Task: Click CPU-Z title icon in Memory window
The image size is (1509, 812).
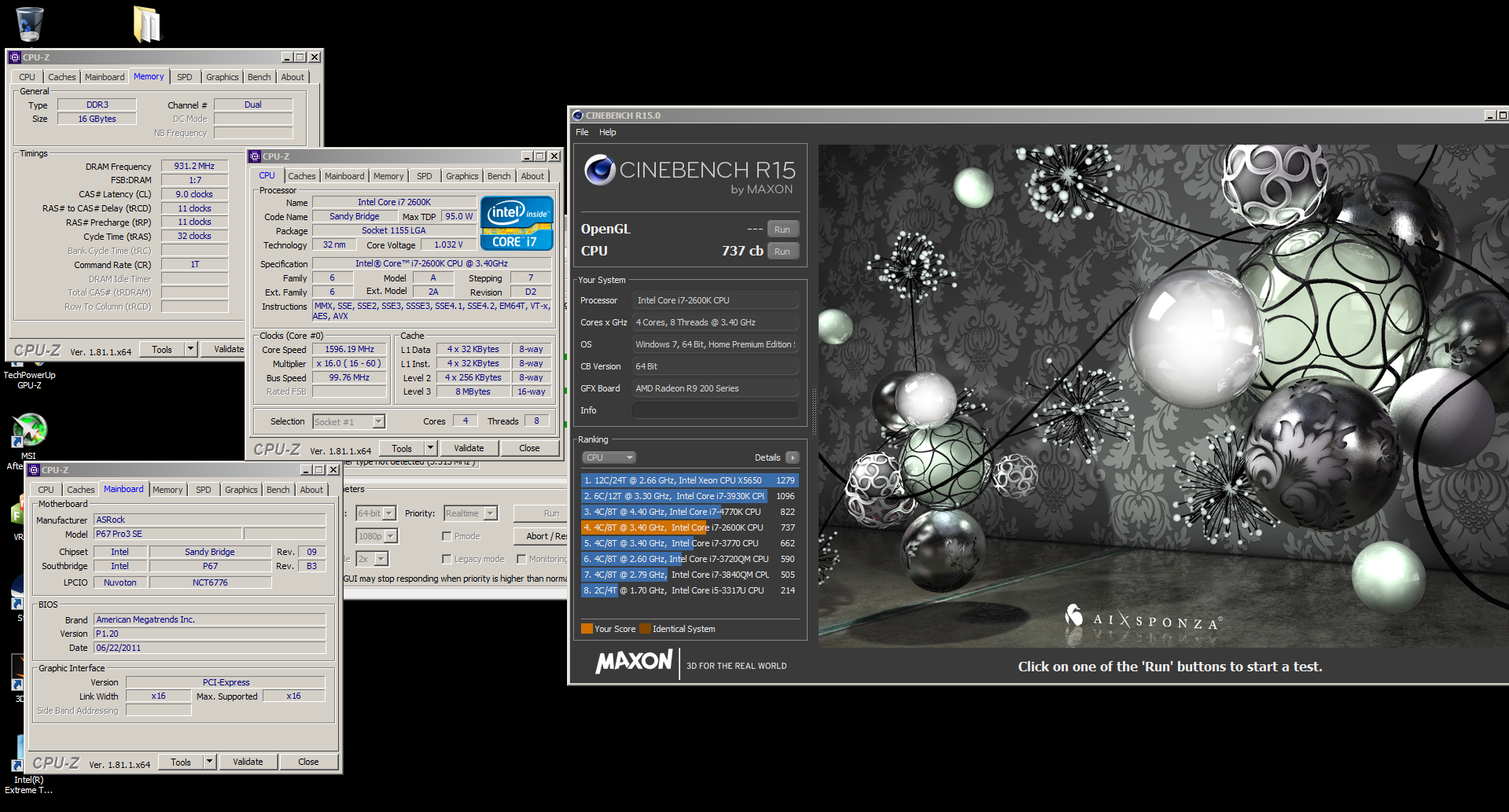Action: (14, 57)
